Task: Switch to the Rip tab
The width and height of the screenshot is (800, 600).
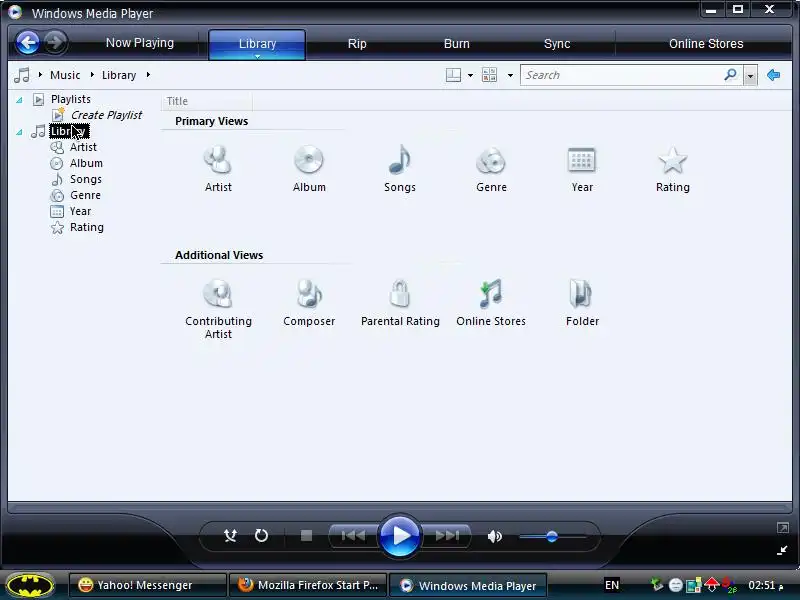Action: tap(357, 43)
